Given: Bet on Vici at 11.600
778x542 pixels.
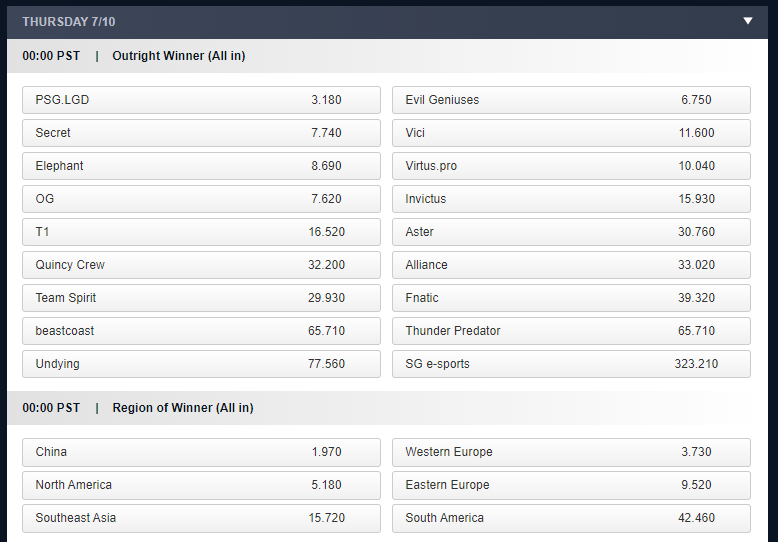Looking at the screenshot, I should (571, 133).
